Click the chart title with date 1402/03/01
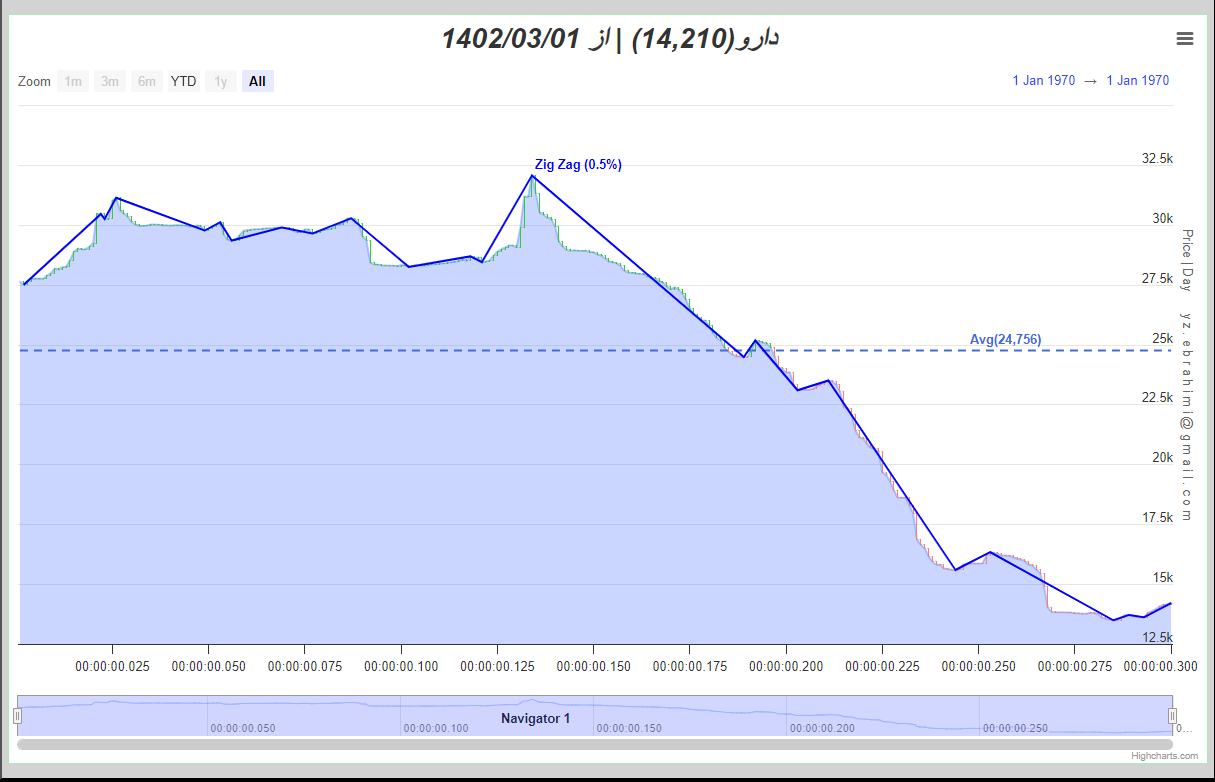The width and height of the screenshot is (1215, 782). (610, 39)
